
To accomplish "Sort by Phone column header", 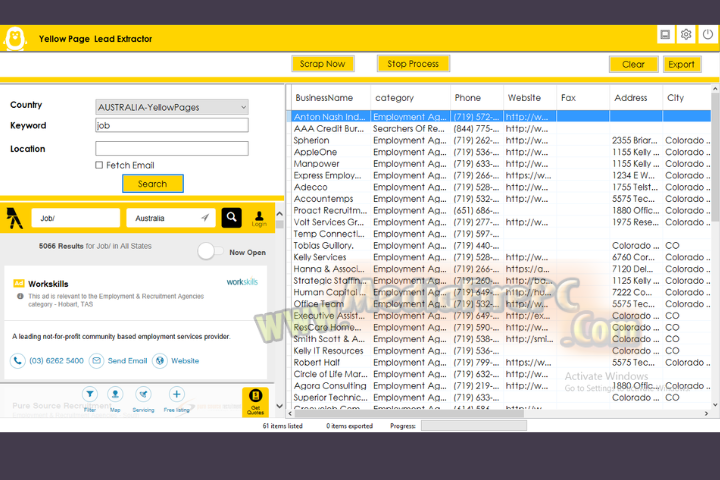I will tap(477, 97).
